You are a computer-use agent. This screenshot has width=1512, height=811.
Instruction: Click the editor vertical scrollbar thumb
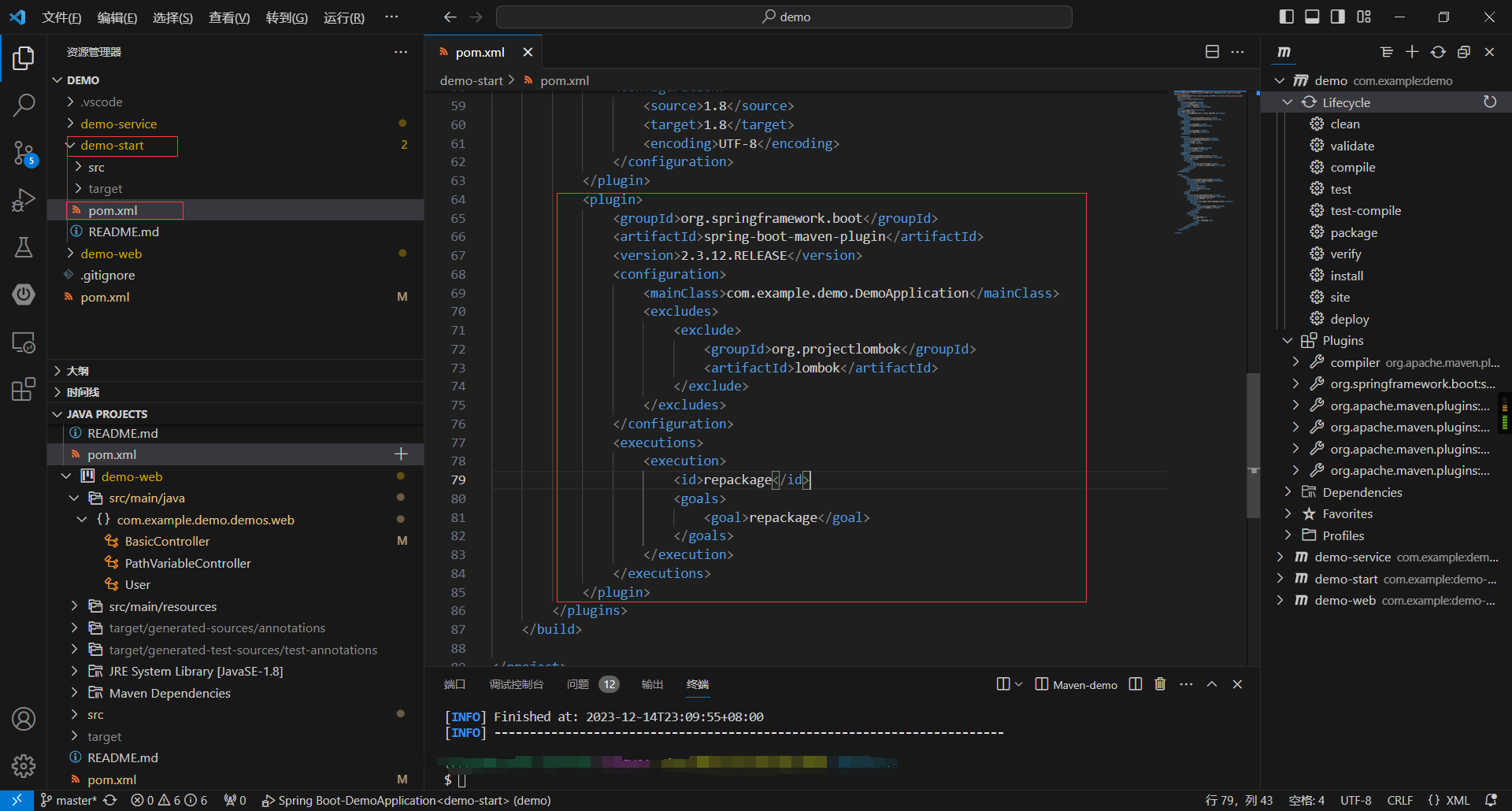tap(1253, 445)
